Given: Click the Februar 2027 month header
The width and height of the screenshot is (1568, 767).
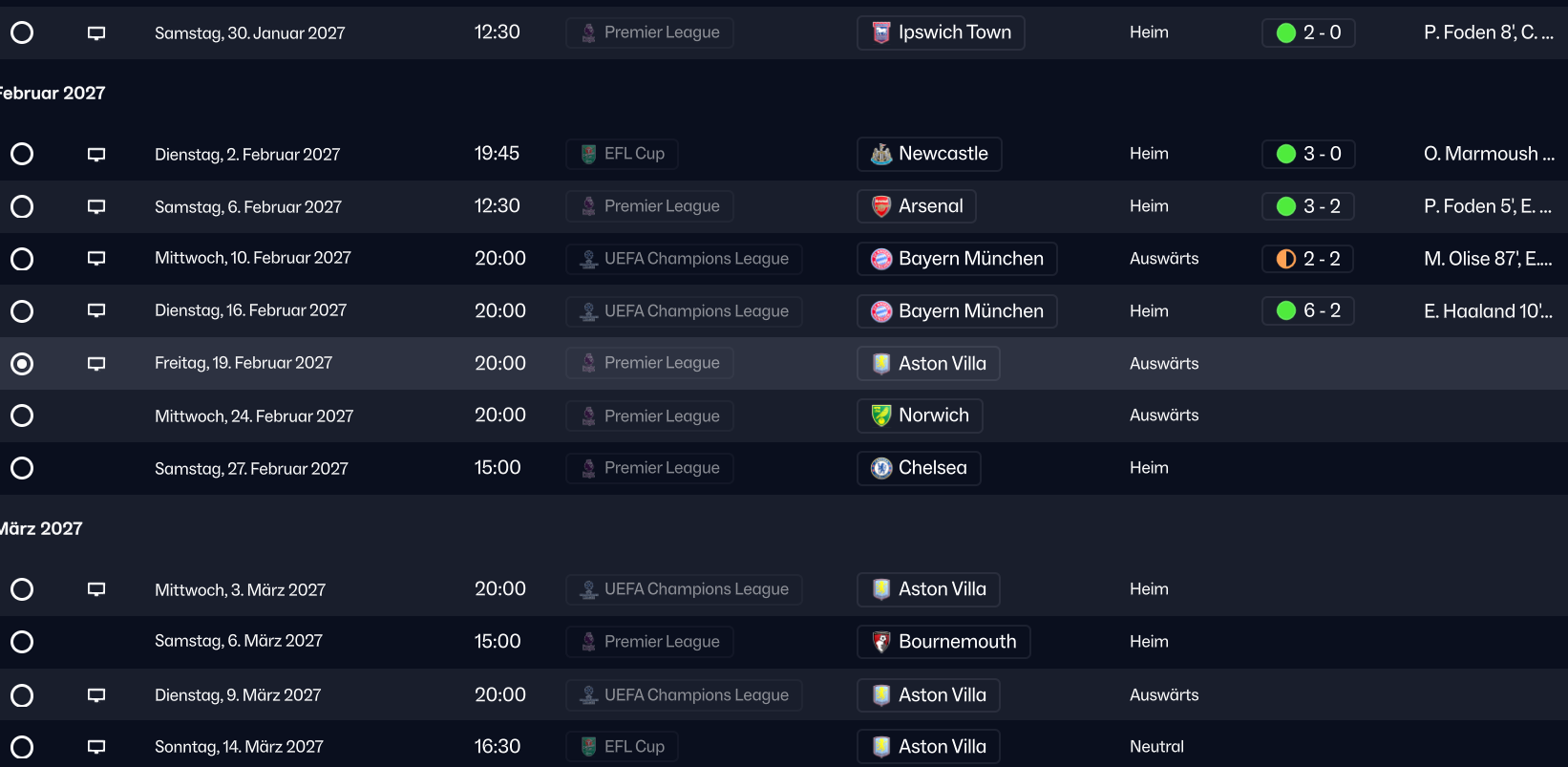Looking at the screenshot, I should (53, 93).
